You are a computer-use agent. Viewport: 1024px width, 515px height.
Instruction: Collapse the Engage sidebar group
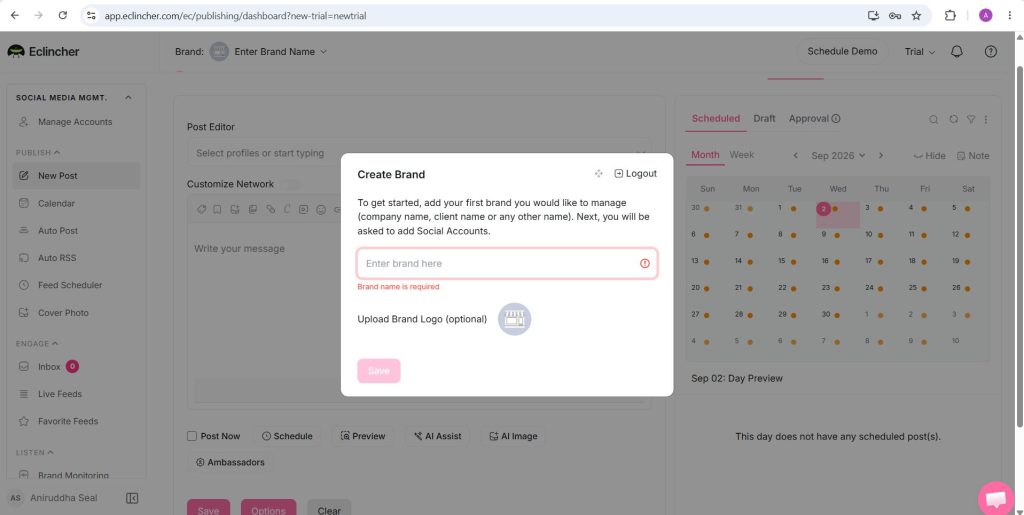tap(37, 343)
